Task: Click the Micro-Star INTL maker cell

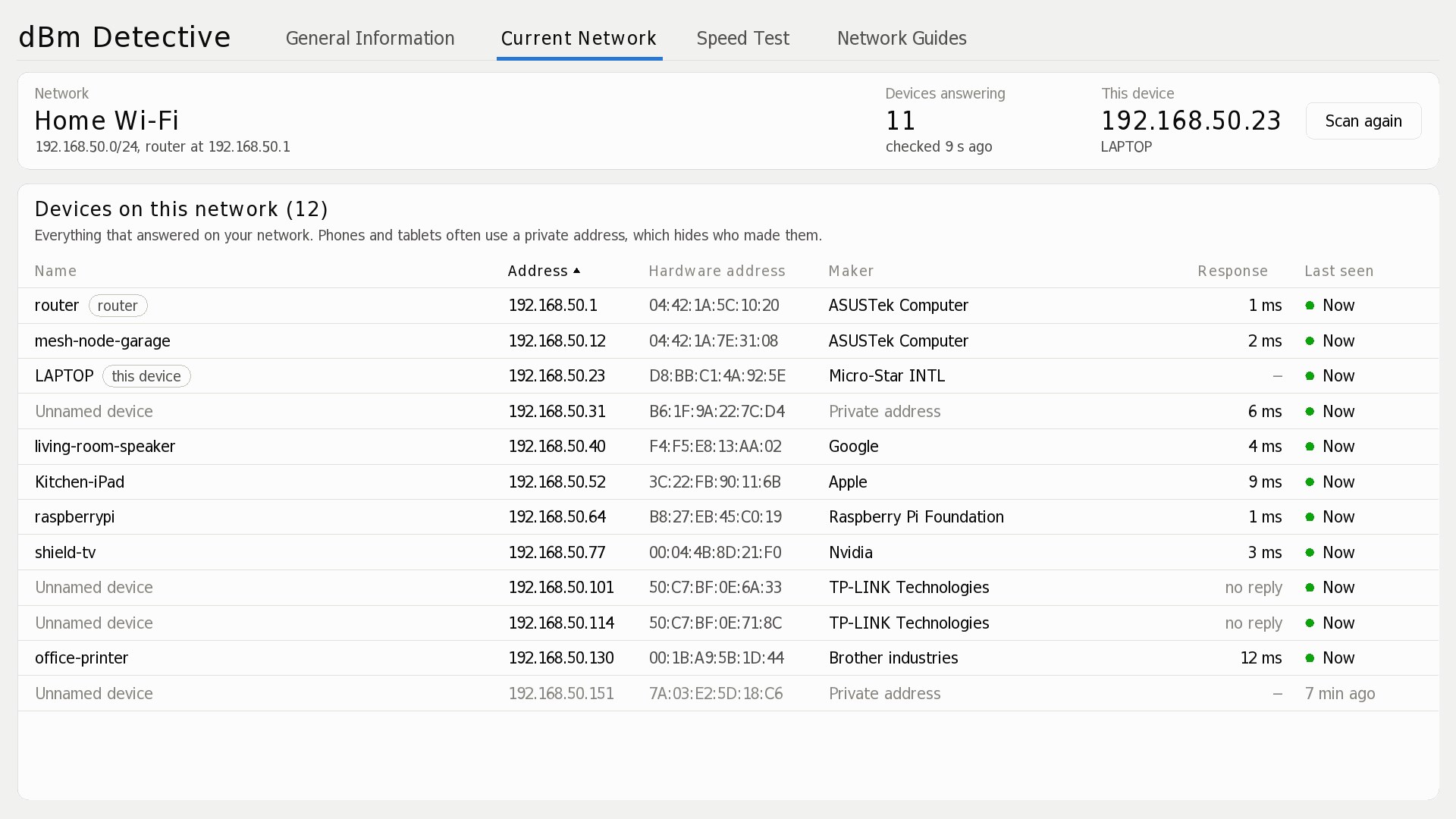Action: point(886,376)
